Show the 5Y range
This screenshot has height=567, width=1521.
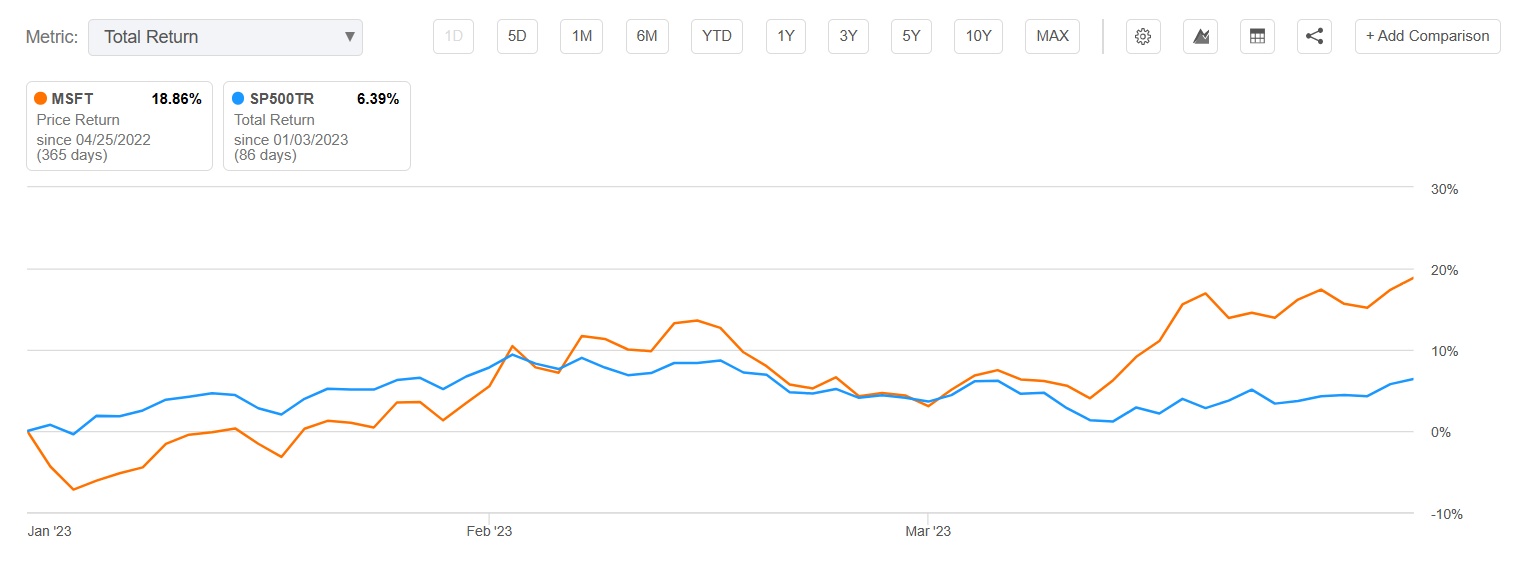(911, 37)
